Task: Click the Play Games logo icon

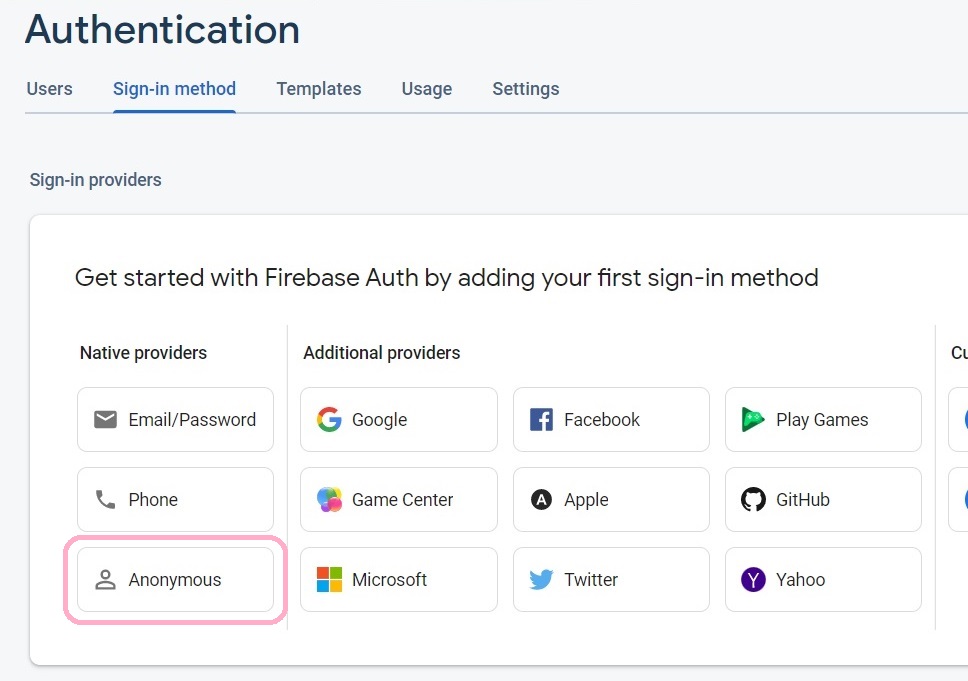Action: pos(753,420)
